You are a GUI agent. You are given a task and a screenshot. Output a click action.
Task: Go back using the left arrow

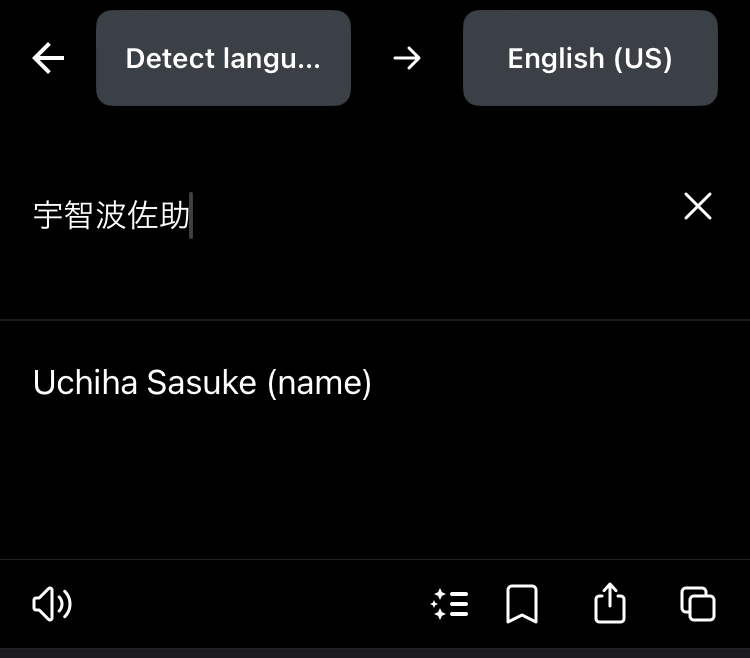pos(48,58)
